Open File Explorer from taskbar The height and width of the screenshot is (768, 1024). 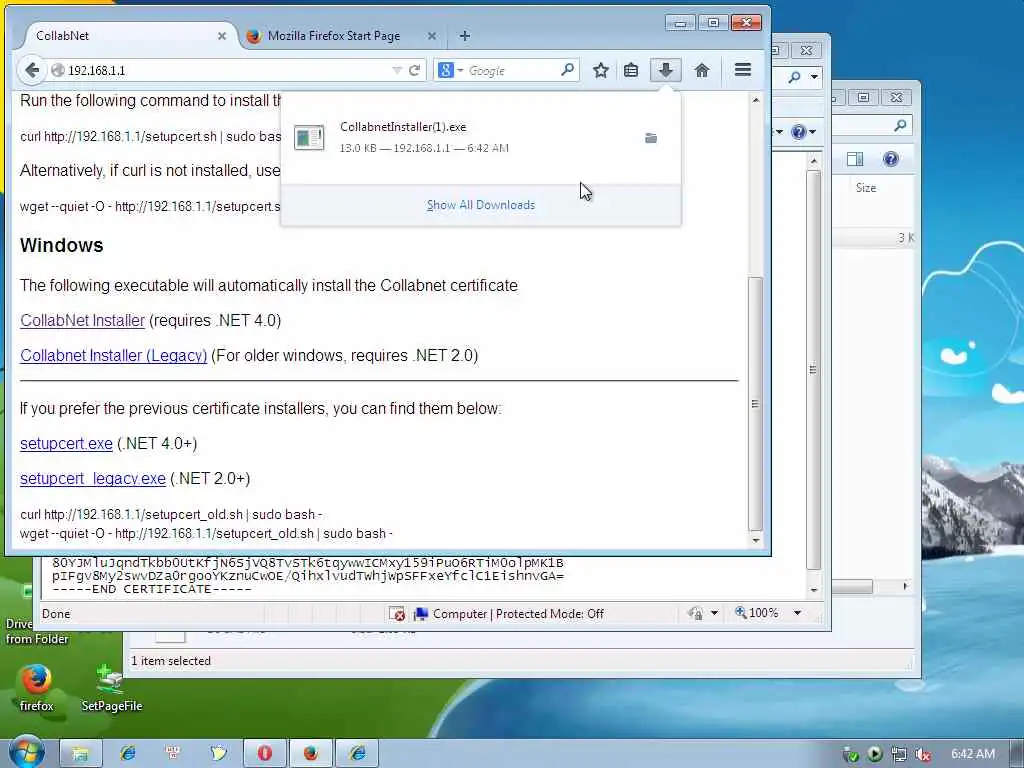[x=80, y=754]
